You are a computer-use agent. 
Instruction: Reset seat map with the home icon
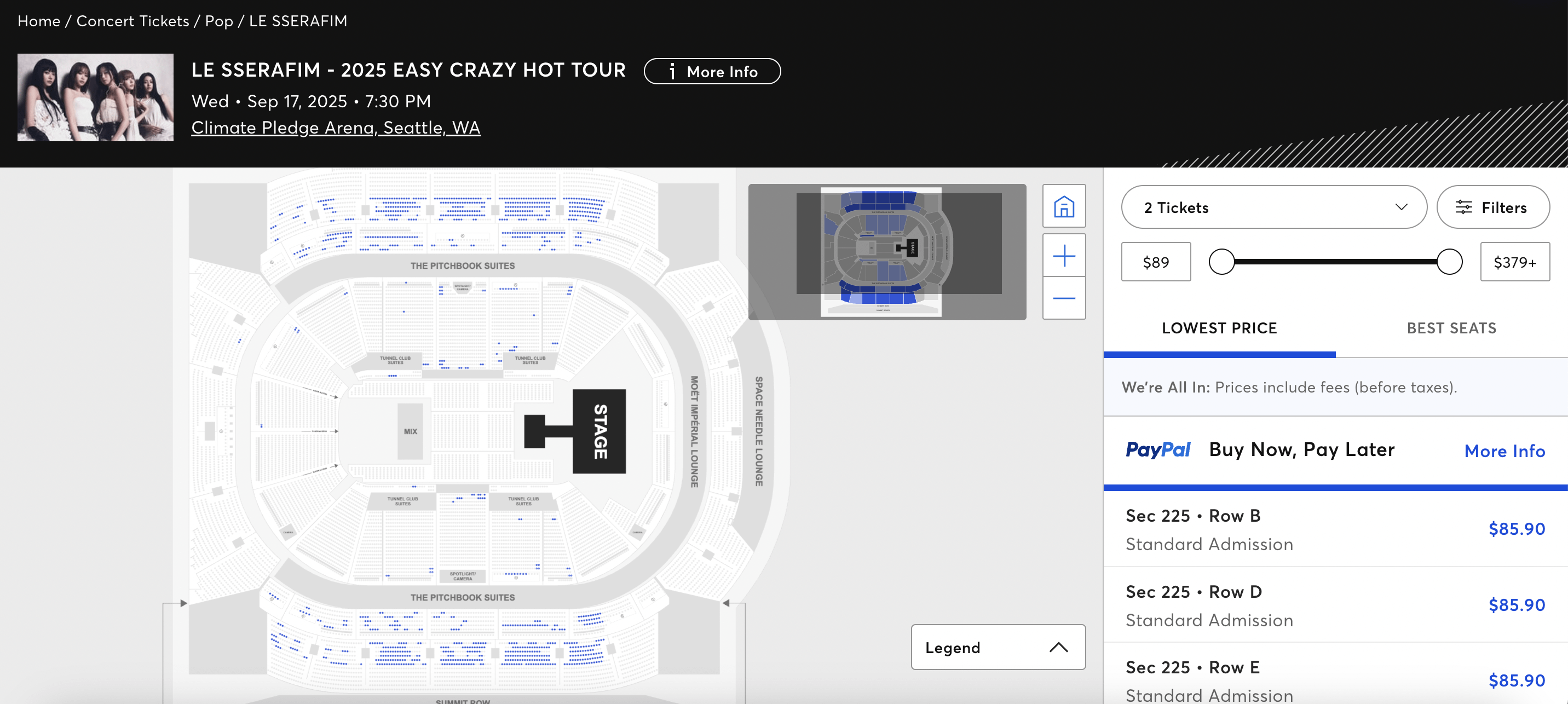tap(1063, 206)
